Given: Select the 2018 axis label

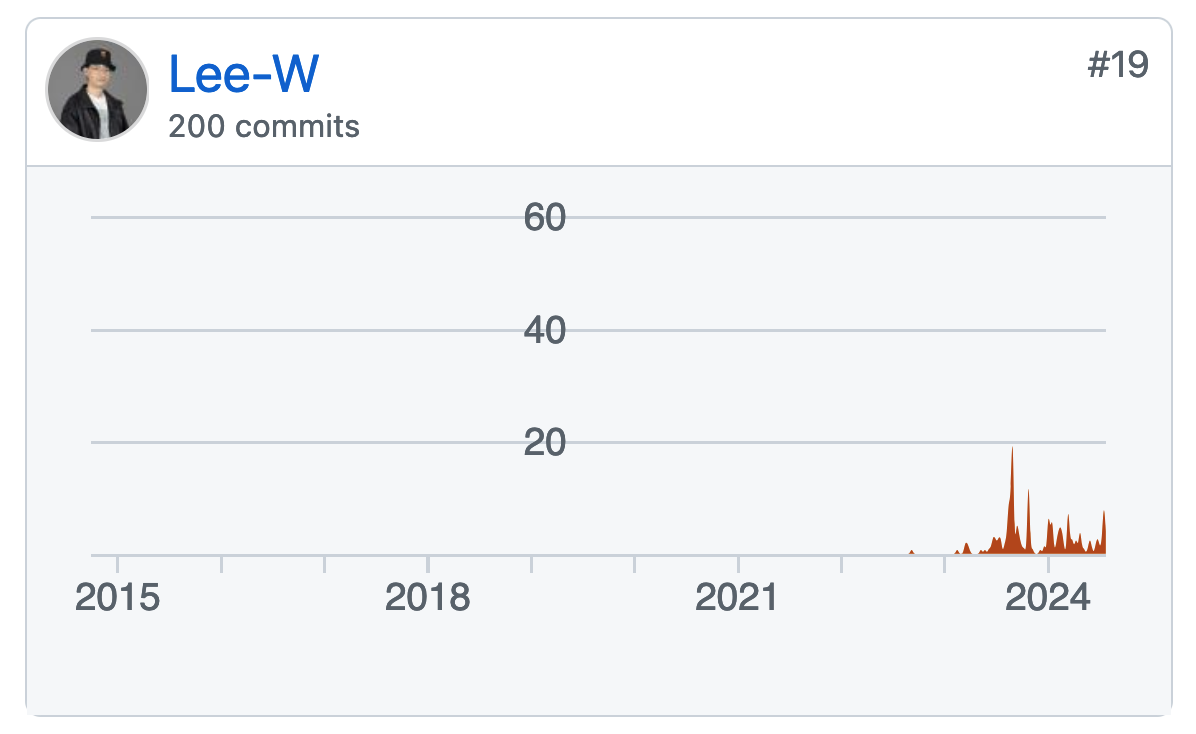Looking at the screenshot, I should pos(427,597).
